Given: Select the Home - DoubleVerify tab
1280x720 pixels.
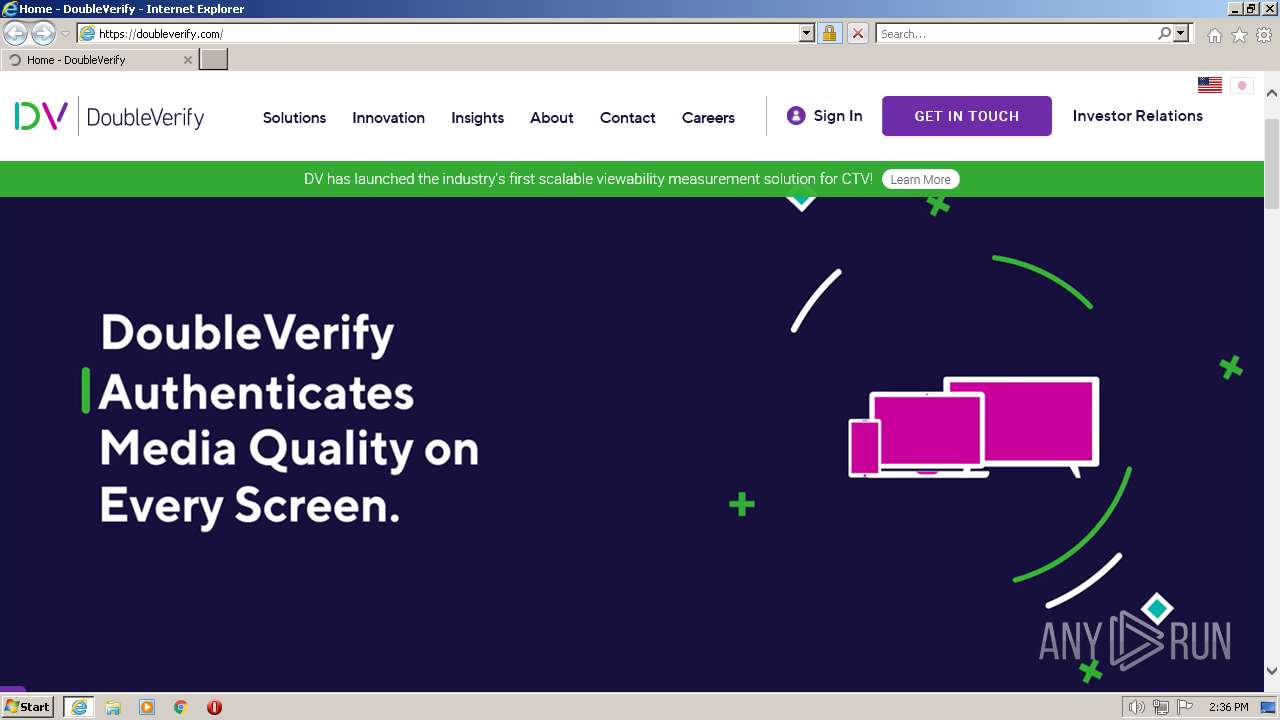Looking at the screenshot, I should [98, 60].
